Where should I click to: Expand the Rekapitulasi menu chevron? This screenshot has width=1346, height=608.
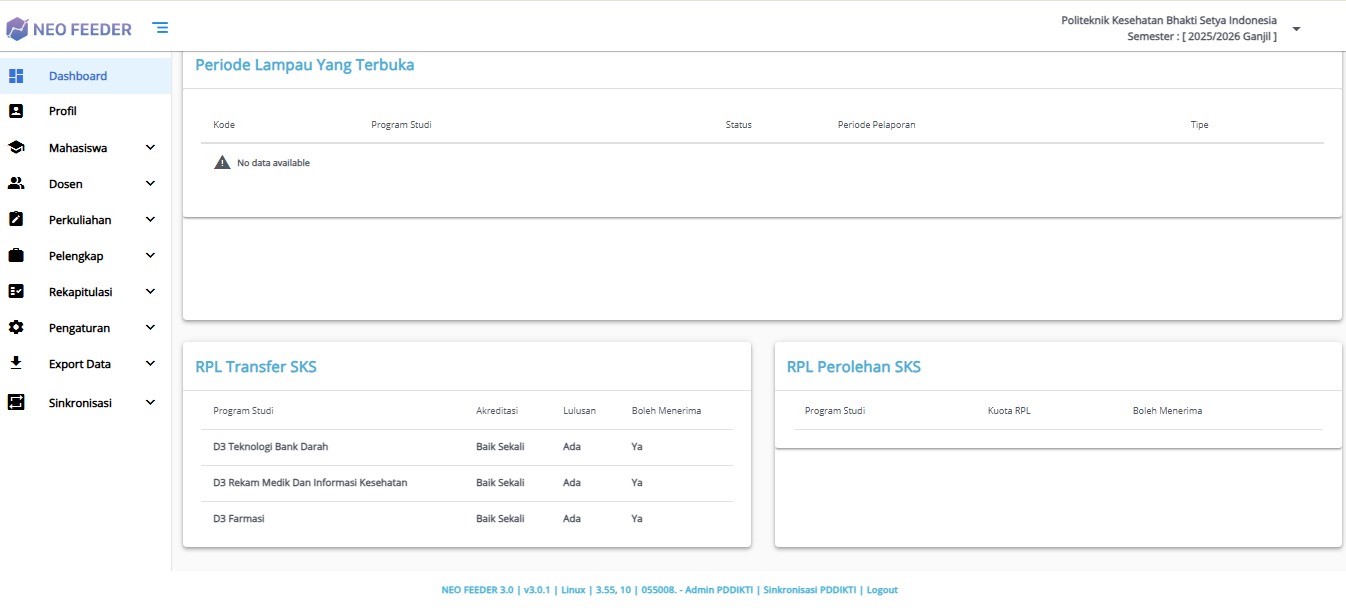150,292
